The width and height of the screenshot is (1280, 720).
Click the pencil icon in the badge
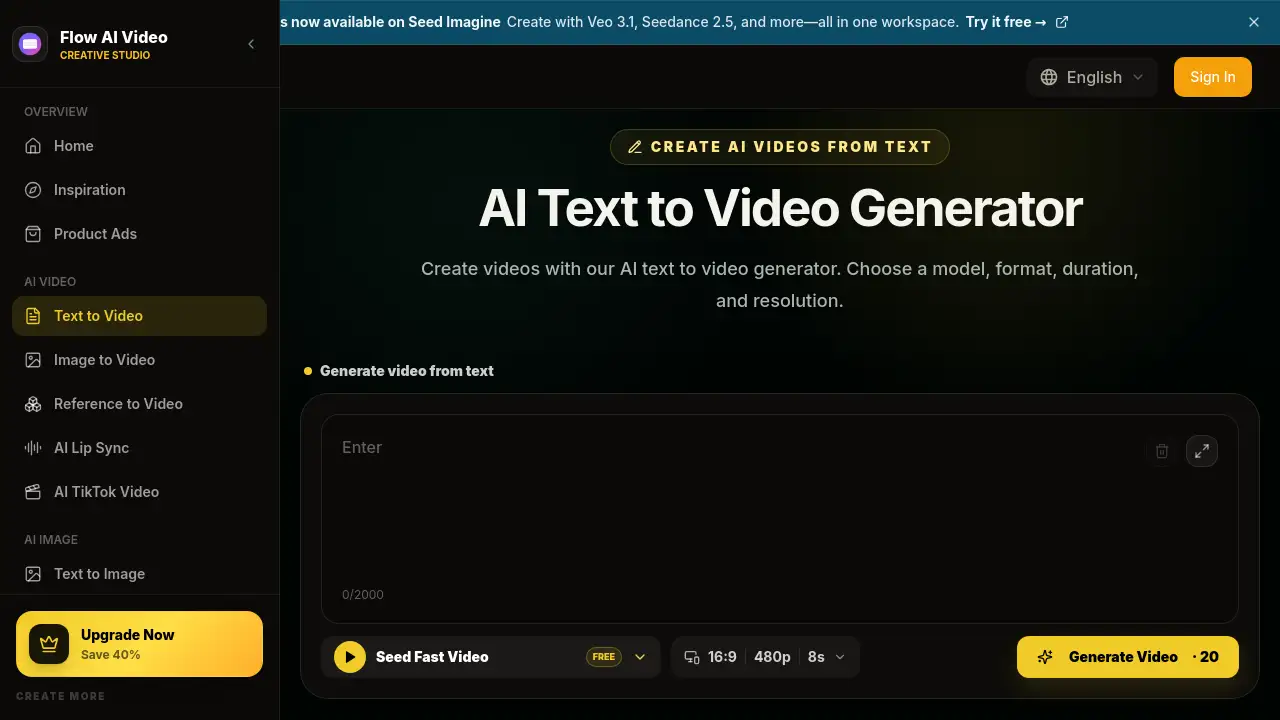[635, 147]
